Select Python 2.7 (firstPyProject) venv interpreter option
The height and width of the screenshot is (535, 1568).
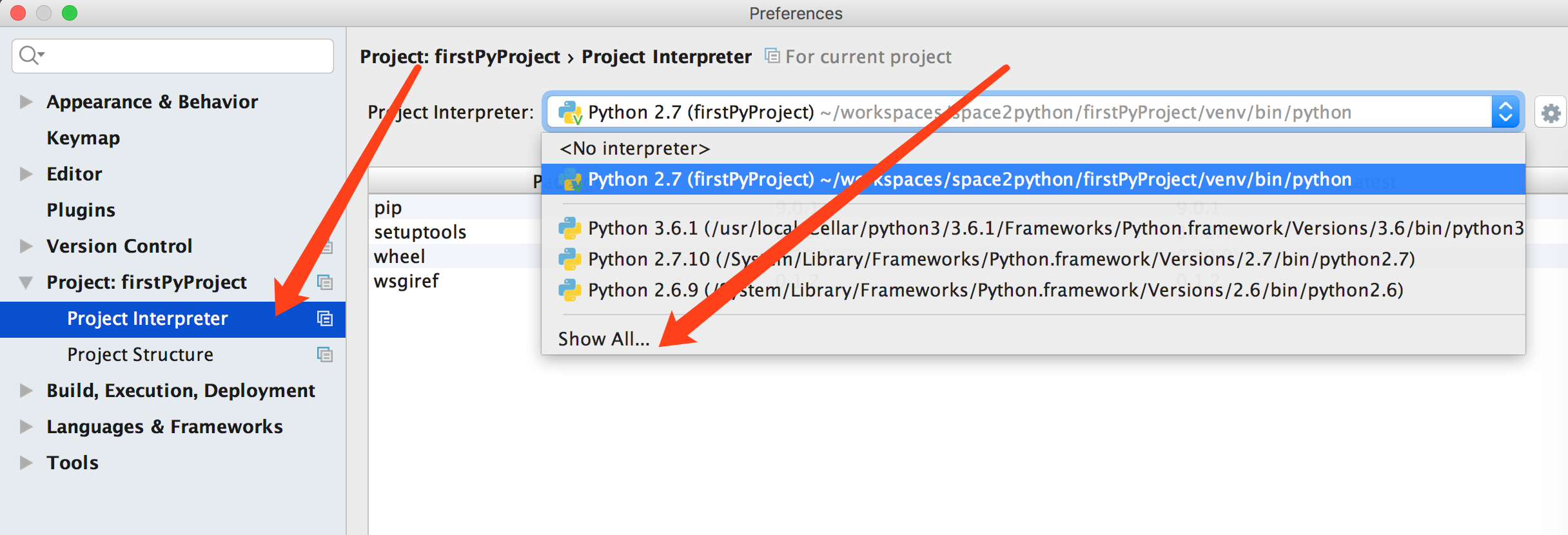1034,179
